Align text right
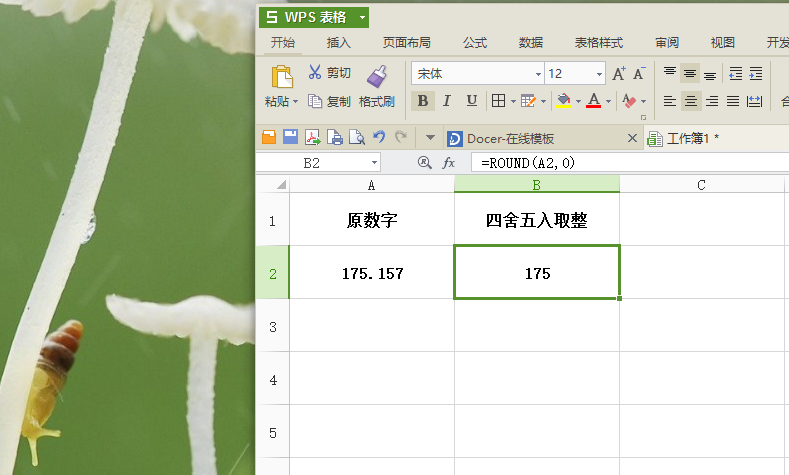The image size is (789, 475). click(x=712, y=101)
